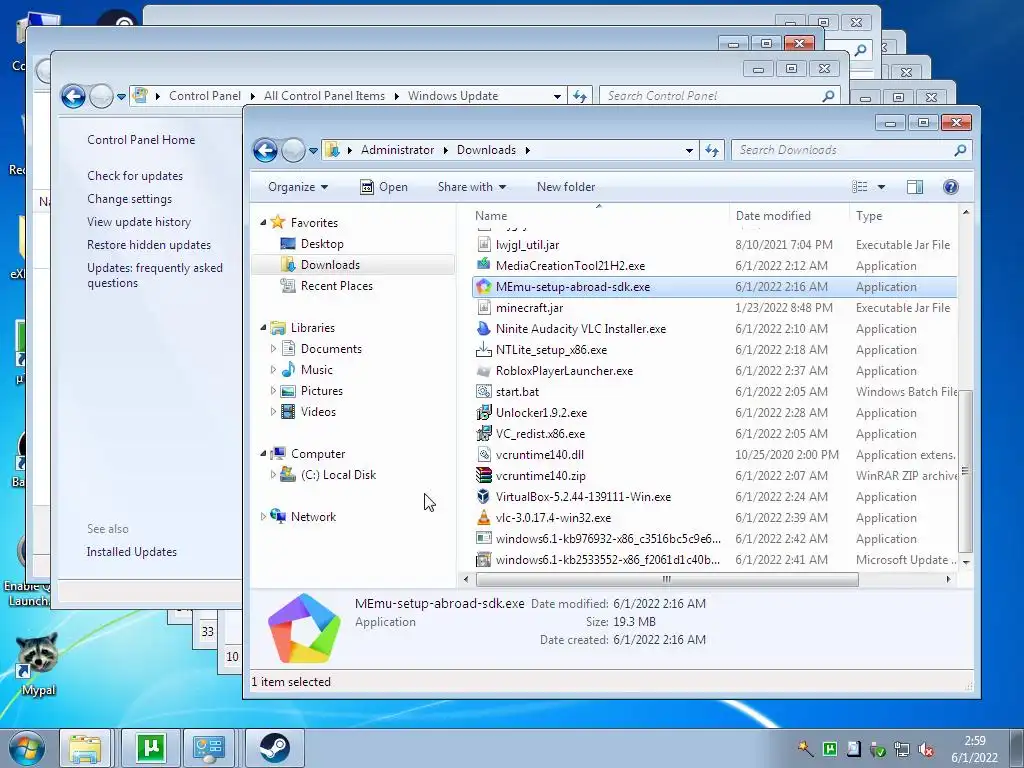Select Desktop under Favorites
The height and width of the screenshot is (768, 1024).
pos(322,244)
